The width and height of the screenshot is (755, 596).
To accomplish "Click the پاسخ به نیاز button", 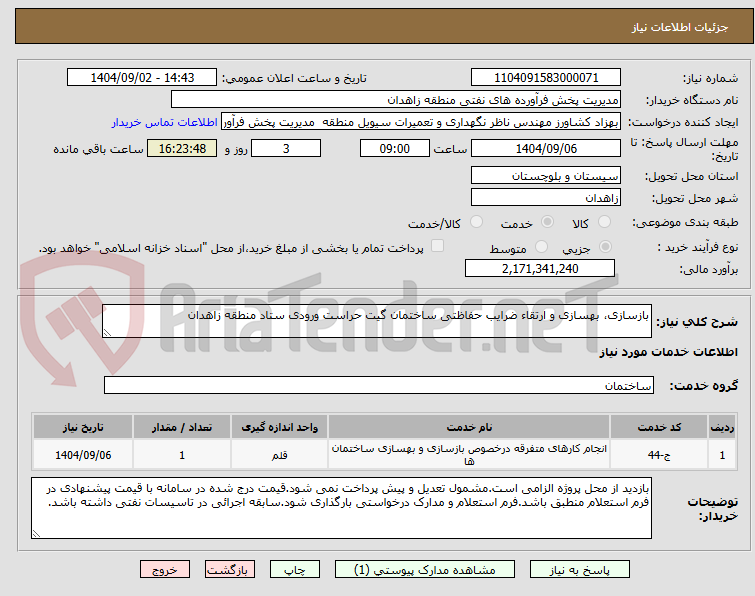I will (x=580, y=570).
